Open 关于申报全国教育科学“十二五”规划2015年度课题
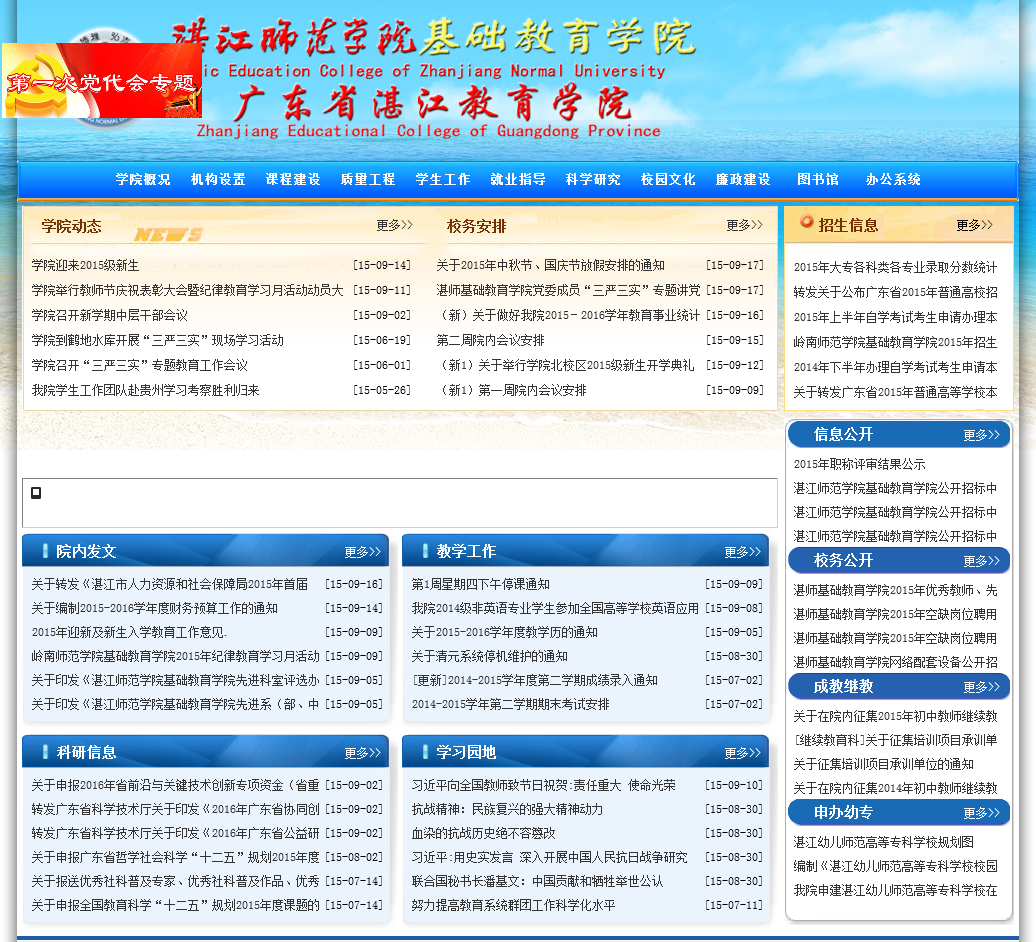Screen dimensions: 1036x942 [x=175, y=906]
